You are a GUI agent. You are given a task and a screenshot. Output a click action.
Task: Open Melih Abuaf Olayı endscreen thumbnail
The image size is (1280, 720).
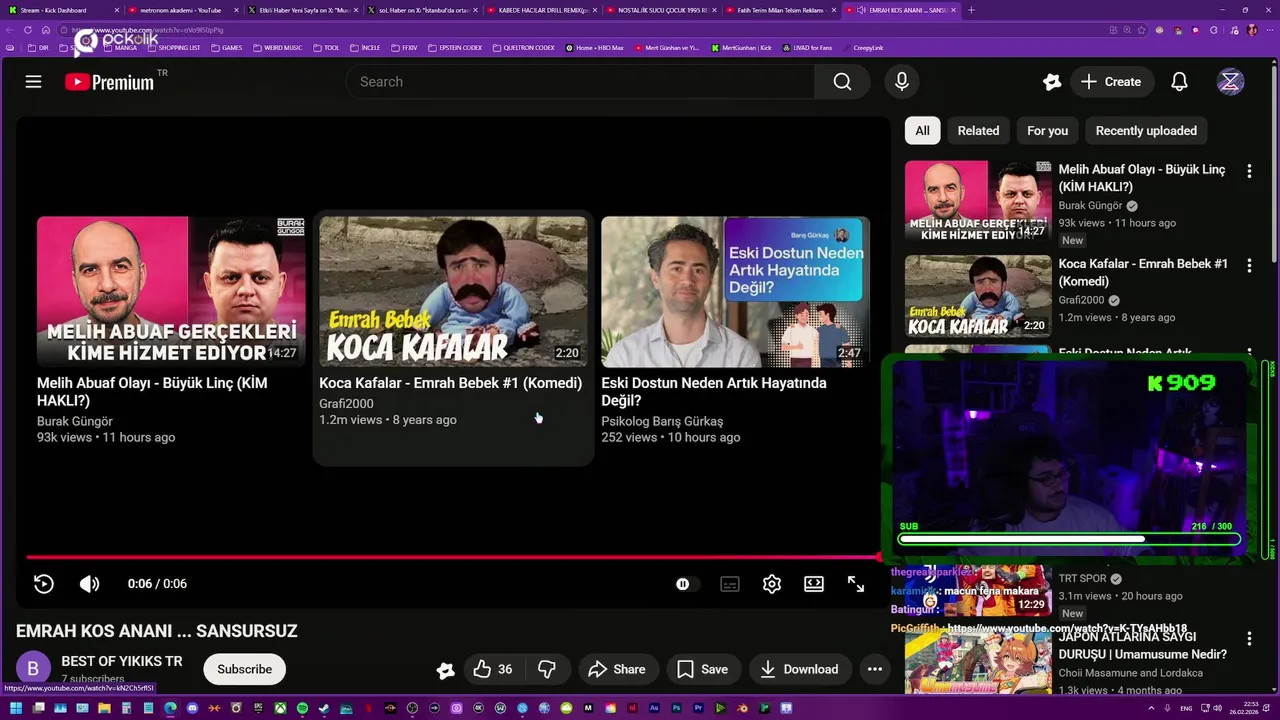coord(171,292)
